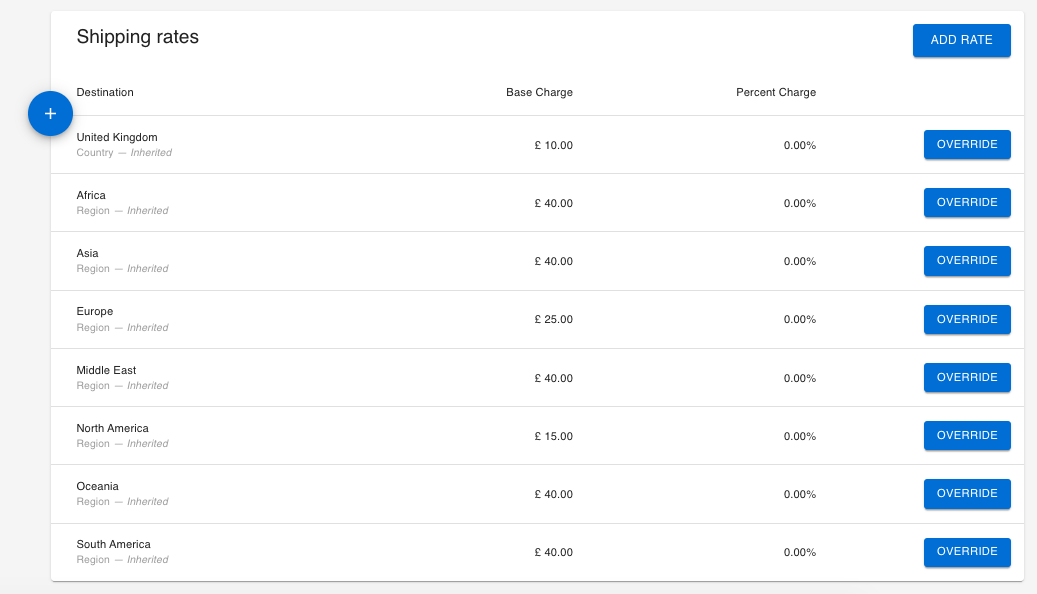The width and height of the screenshot is (1037, 594).
Task: Override the Oceania shipping rate
Action: 966,494
